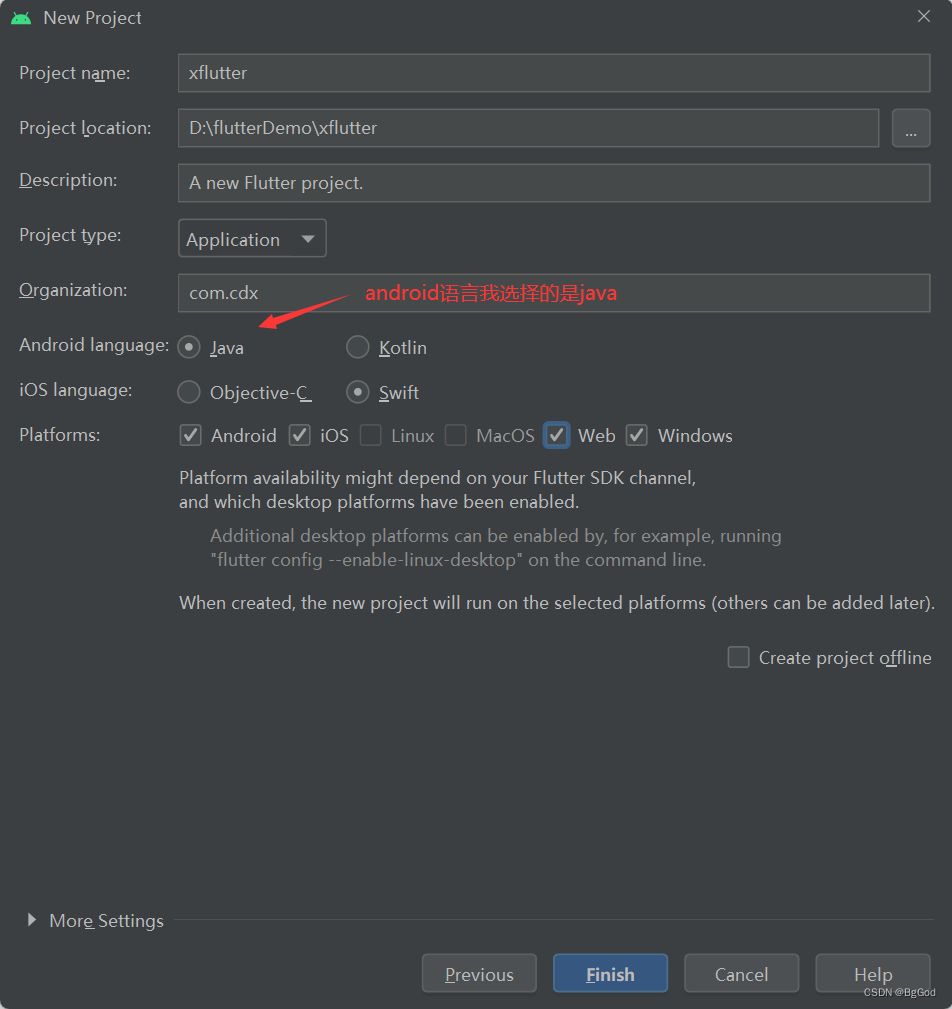The height and width of the screenshot is (1009, 952).
Task: Click the Finish button
Action: (x=610, y=974)
